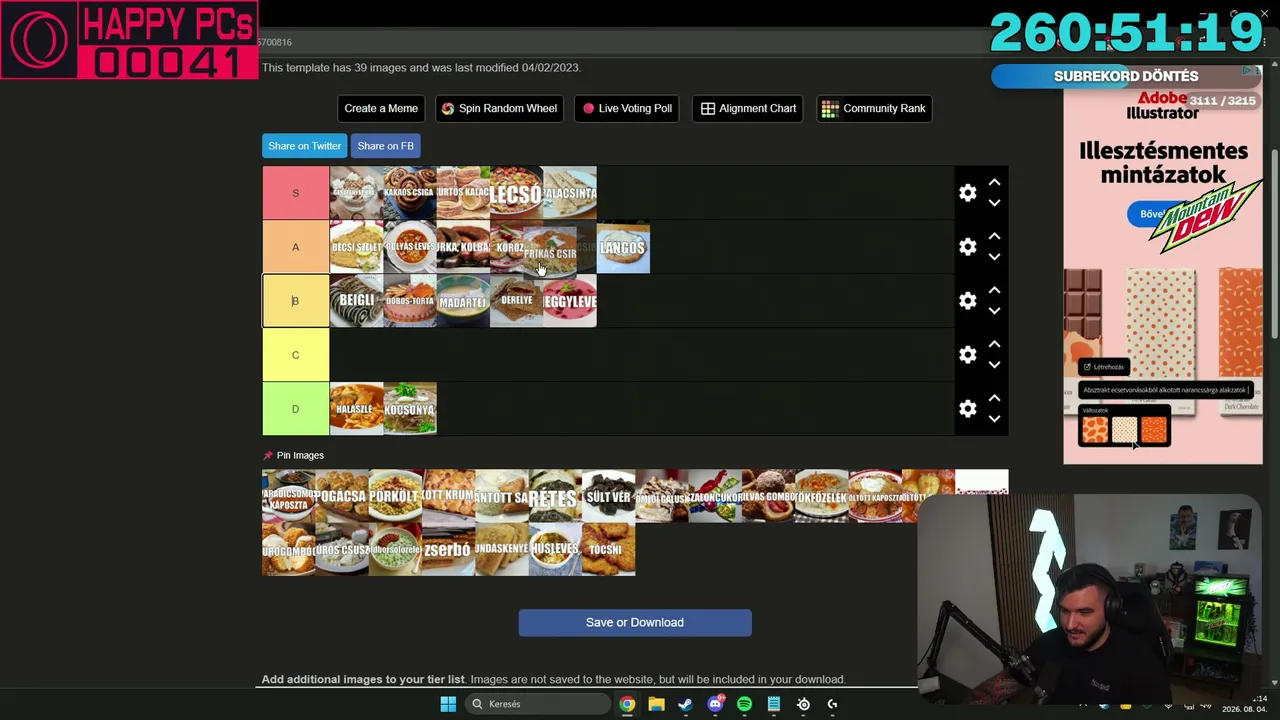This screenshot has height=720, width=1280.
Task: Open settings gear for tier C
Action: [967, 355]
